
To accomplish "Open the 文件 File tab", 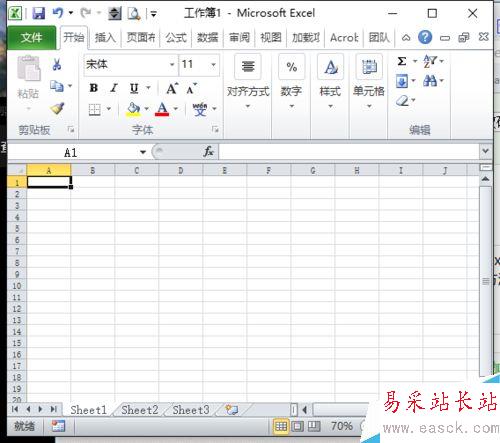I will (x=32, y=37).
